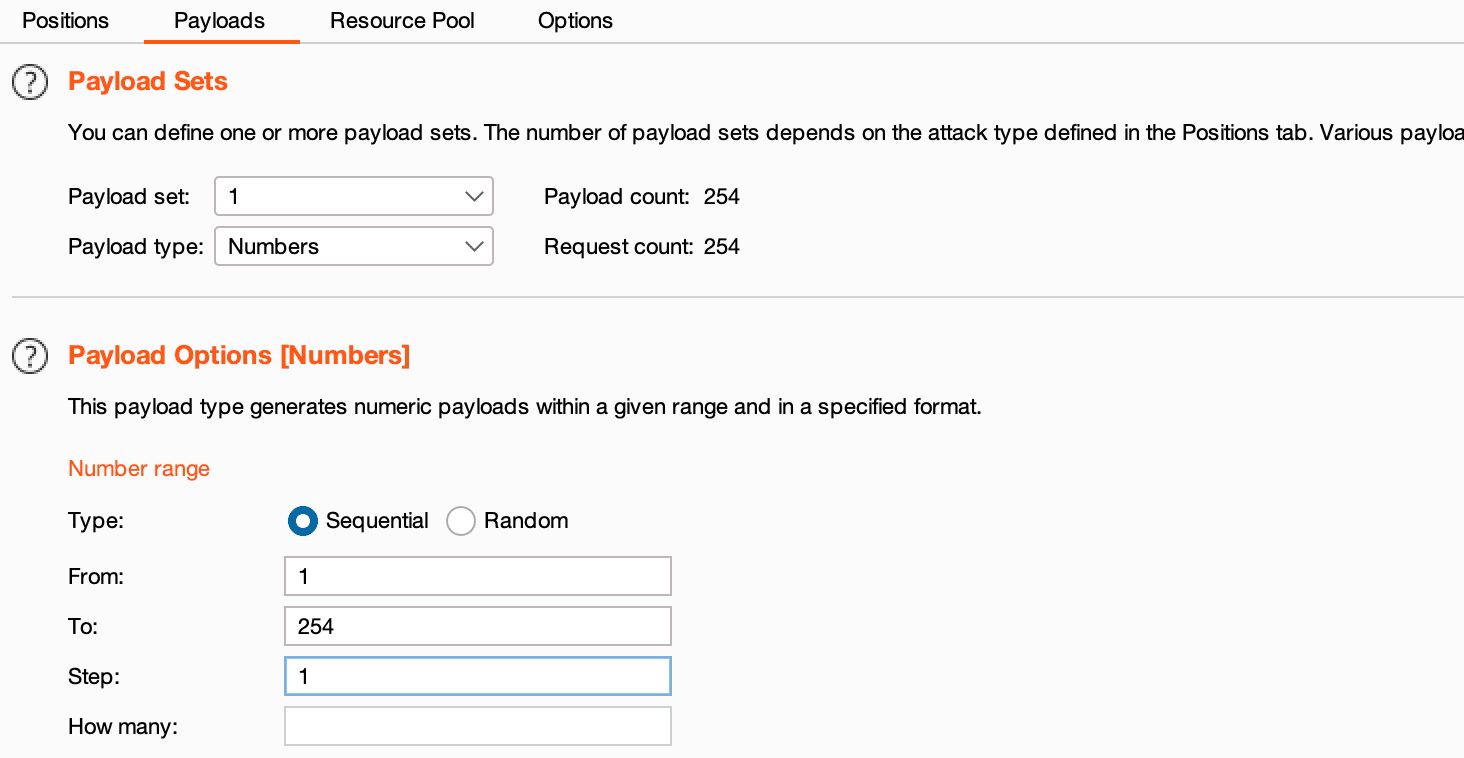The width and height of the screenshot is (1464, 758).
Task: Open Payload Options help icon
Action: [x=30, y=356]
